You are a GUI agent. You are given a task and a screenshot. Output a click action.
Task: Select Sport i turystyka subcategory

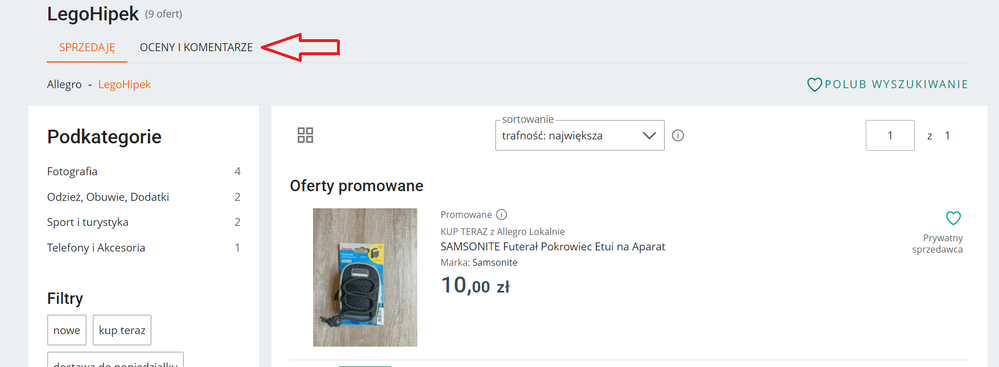tap(87, 222)
